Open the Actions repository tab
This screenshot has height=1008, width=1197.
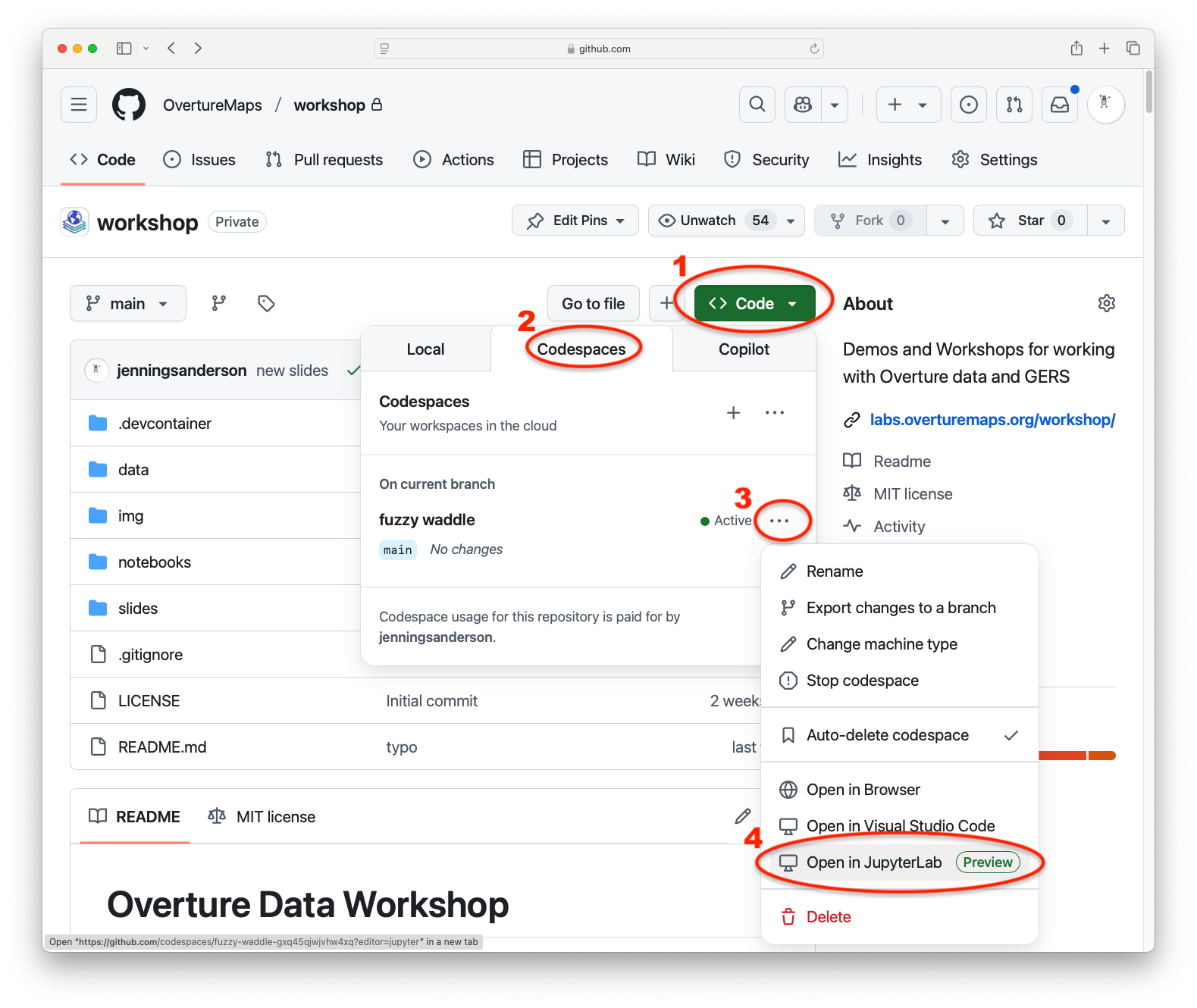[453, 160]
